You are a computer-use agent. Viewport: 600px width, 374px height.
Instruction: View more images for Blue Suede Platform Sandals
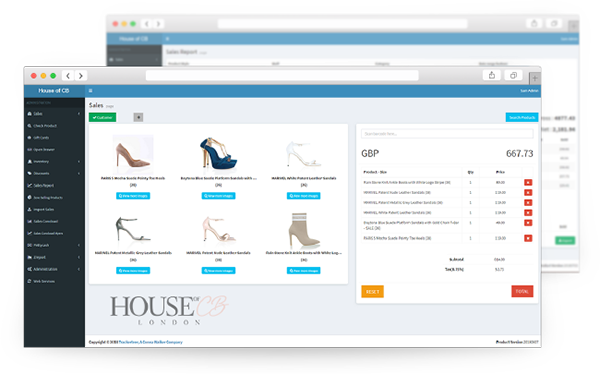point(218,196)
